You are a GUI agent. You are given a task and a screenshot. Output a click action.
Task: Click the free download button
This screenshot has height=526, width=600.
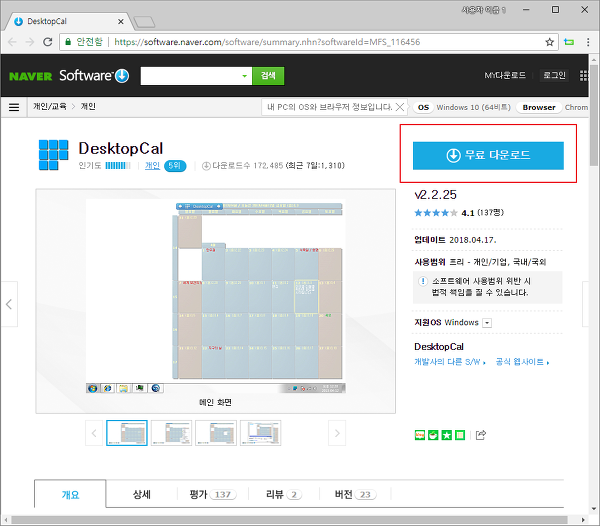(x=488, y=155)
